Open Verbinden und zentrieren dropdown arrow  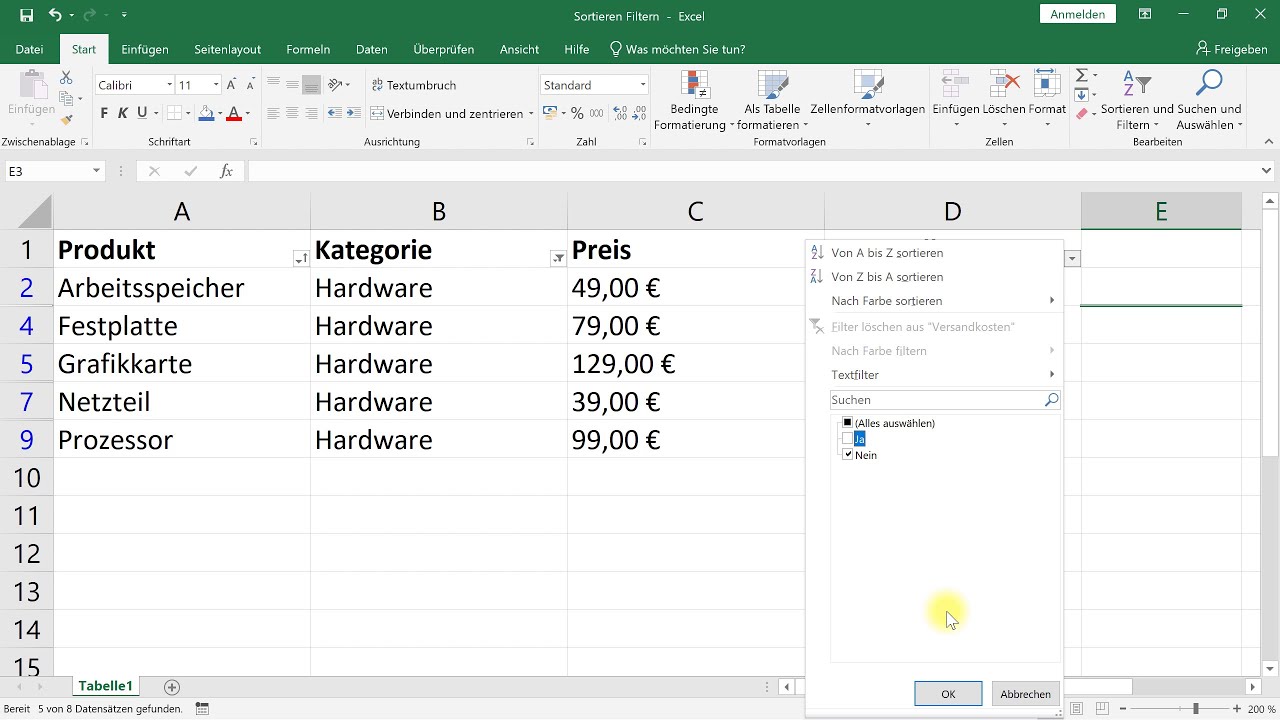[531, 113]
